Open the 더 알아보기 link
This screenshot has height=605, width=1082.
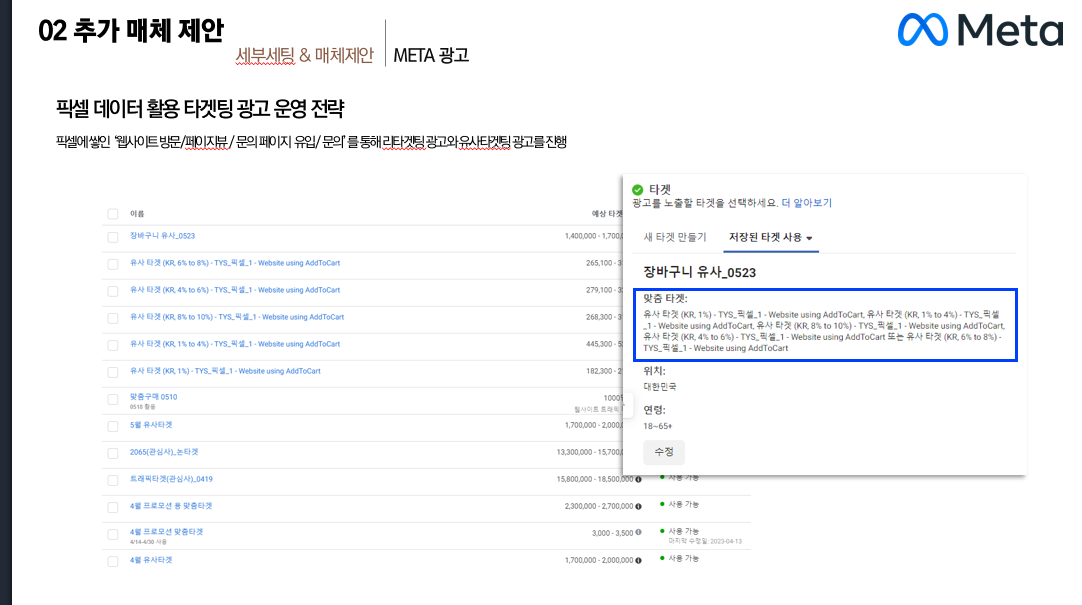pyautogui.click(x=807, y=203)
